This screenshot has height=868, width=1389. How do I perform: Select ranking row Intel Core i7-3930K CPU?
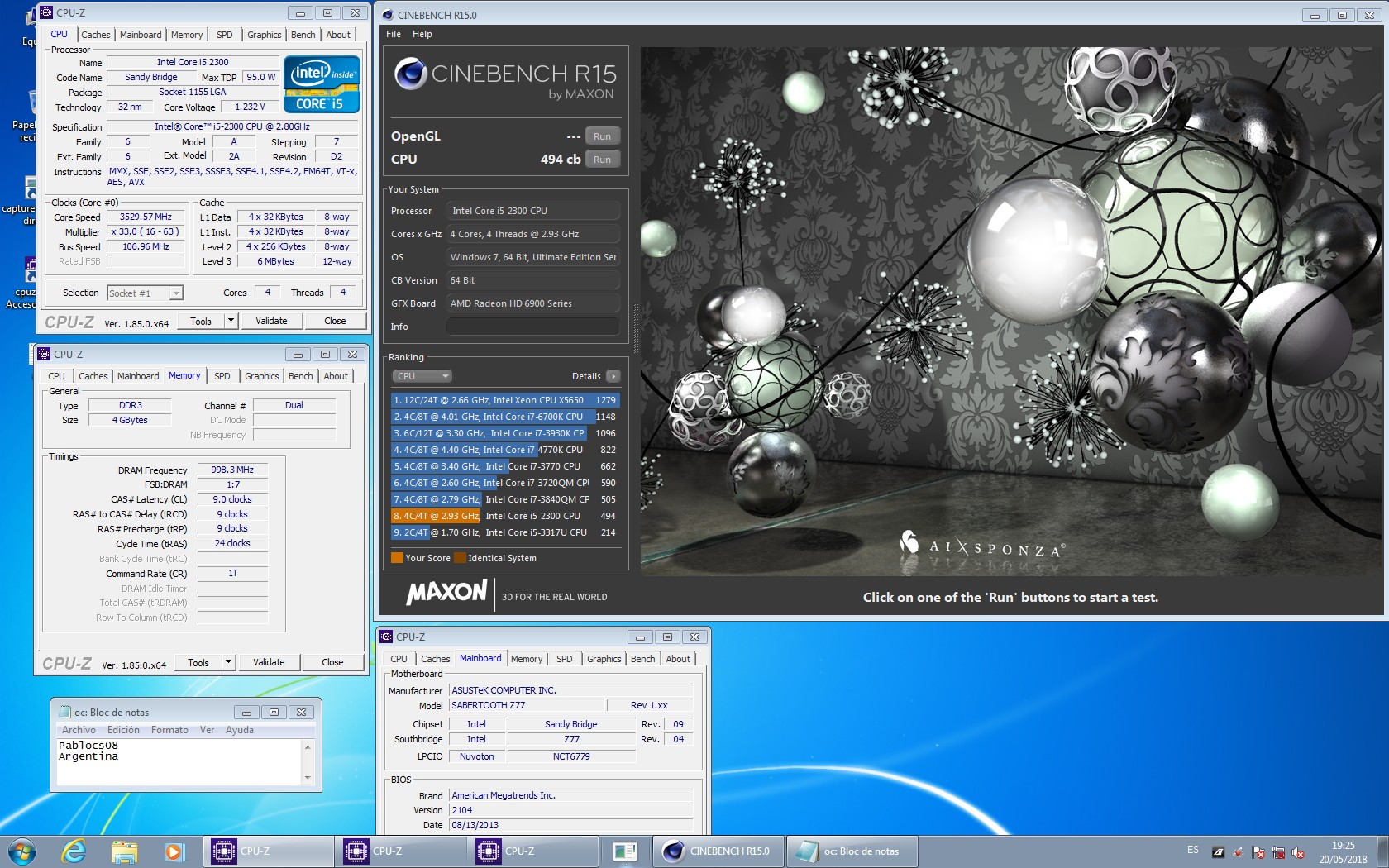504,433
